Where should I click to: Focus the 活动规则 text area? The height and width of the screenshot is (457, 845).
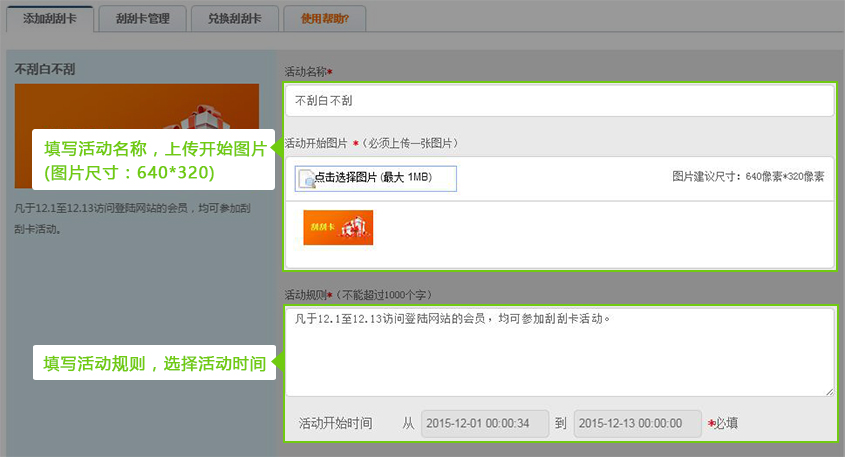(x=559, y=350)
